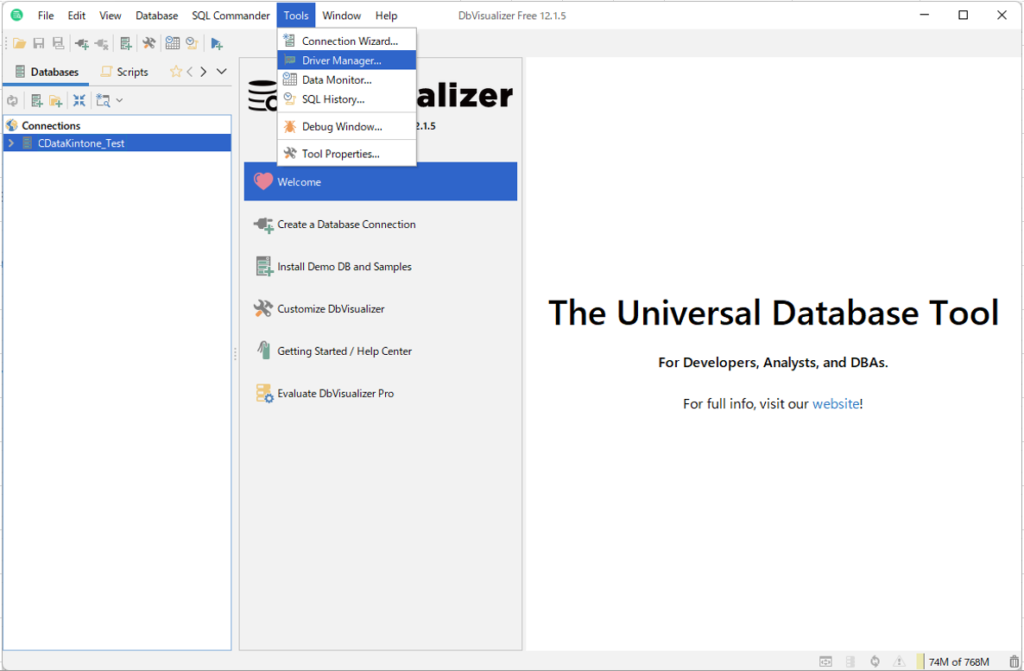Choose Connection Wizard from Tools menu
1024x671 pixels.
coord(347,41)
